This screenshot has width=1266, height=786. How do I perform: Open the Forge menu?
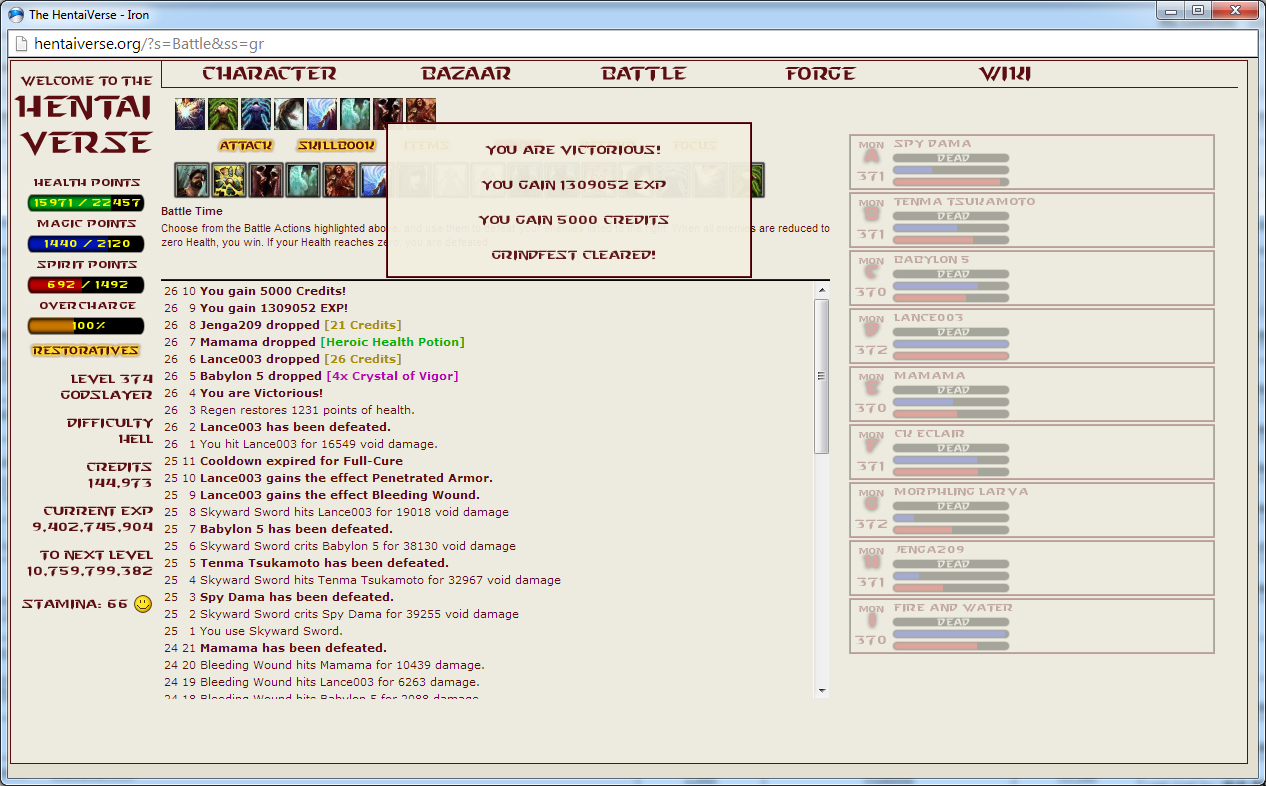click(821, 74)
